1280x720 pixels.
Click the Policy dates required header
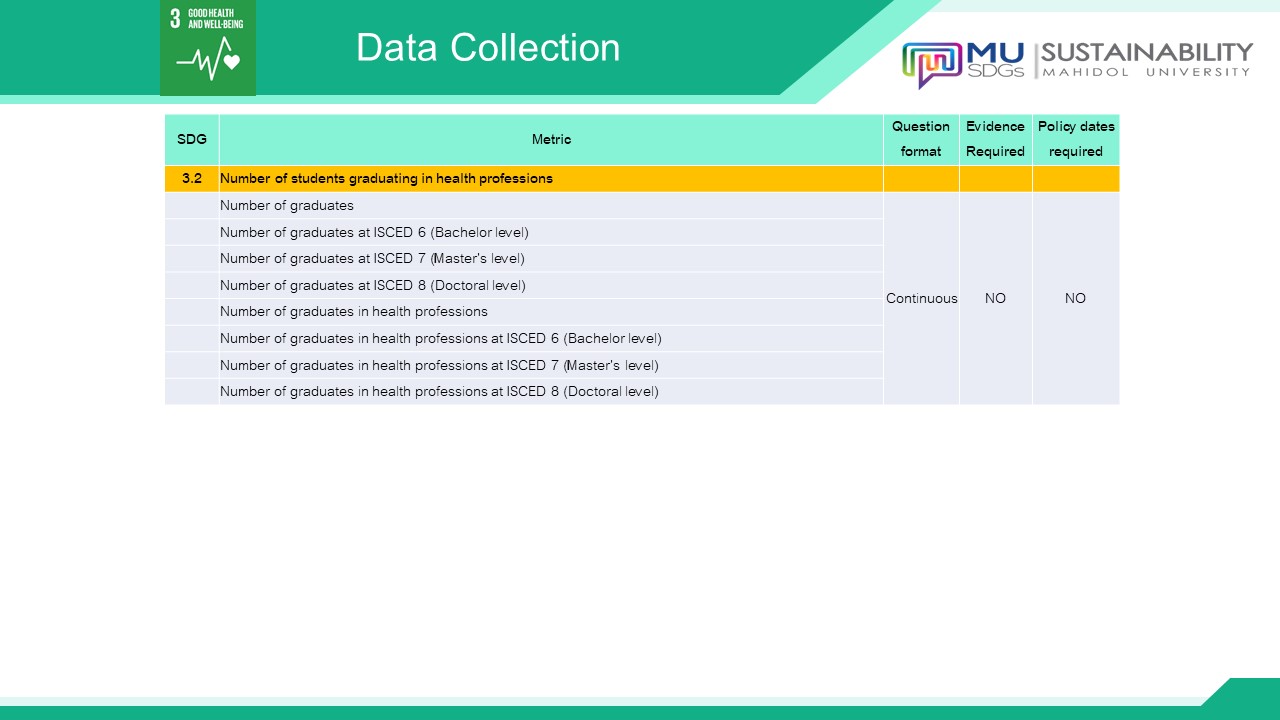tap(1076, 139)
